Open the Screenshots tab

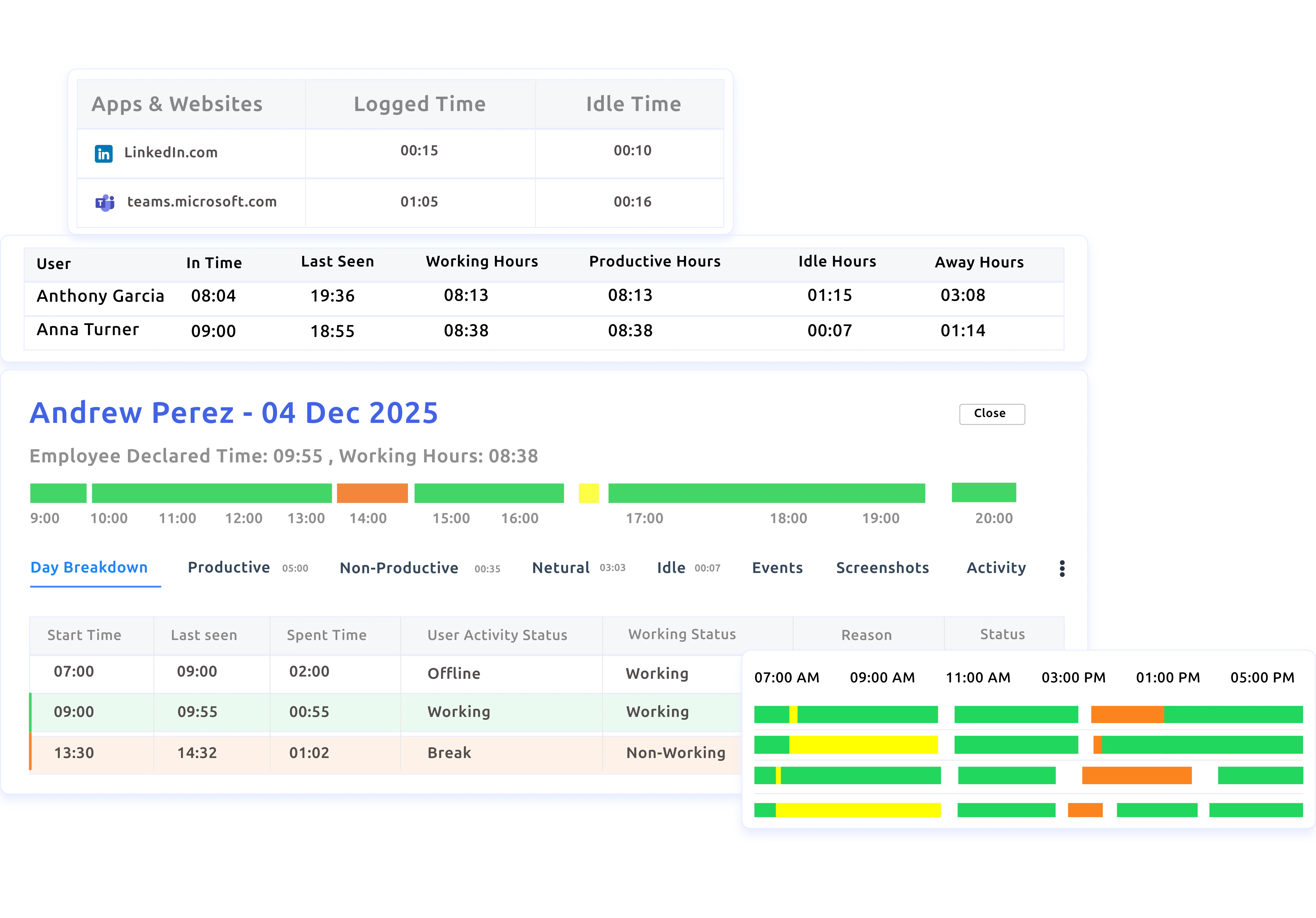(882, 568)
